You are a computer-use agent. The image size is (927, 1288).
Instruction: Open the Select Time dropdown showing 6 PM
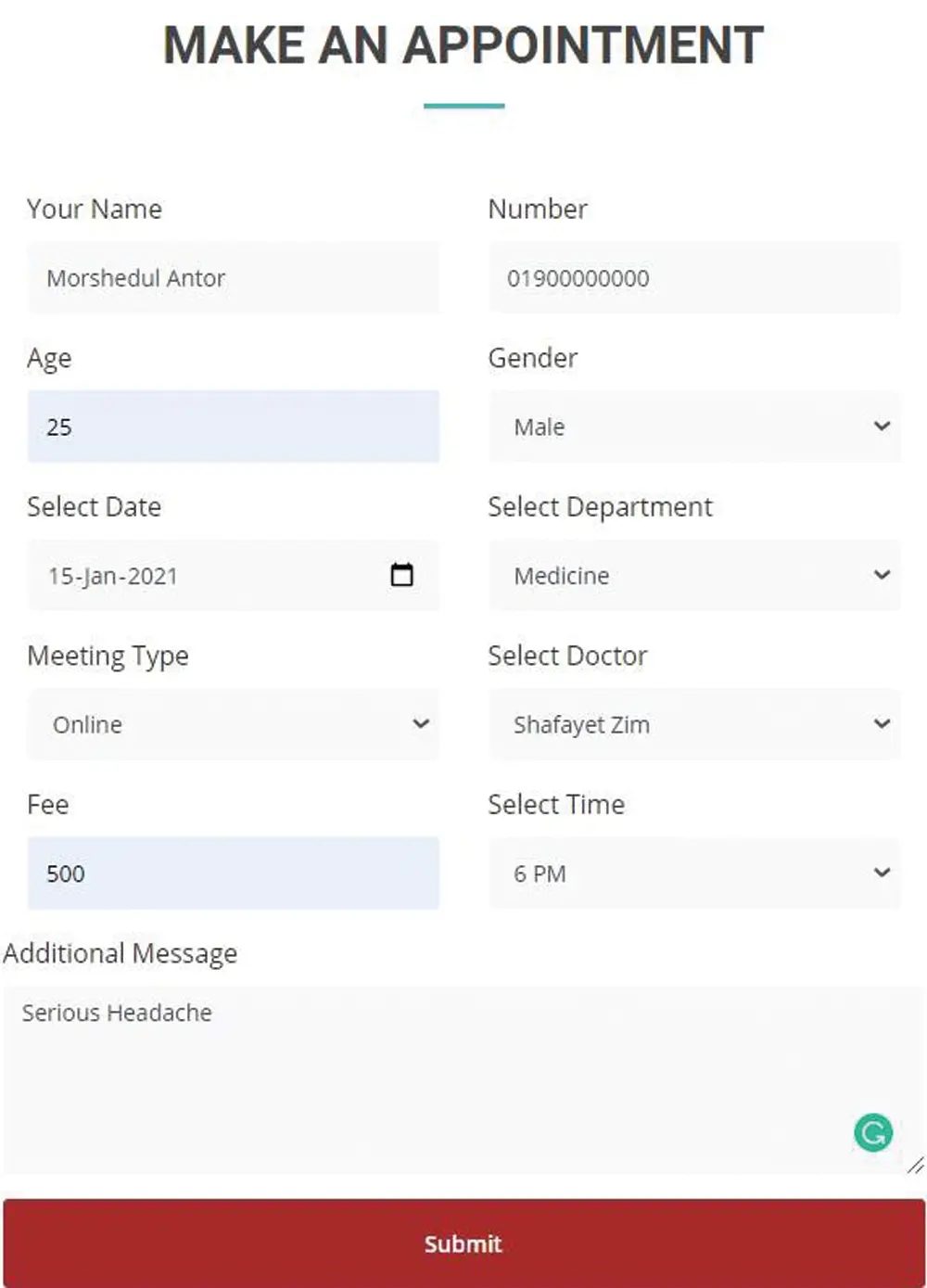click(694, 874)
